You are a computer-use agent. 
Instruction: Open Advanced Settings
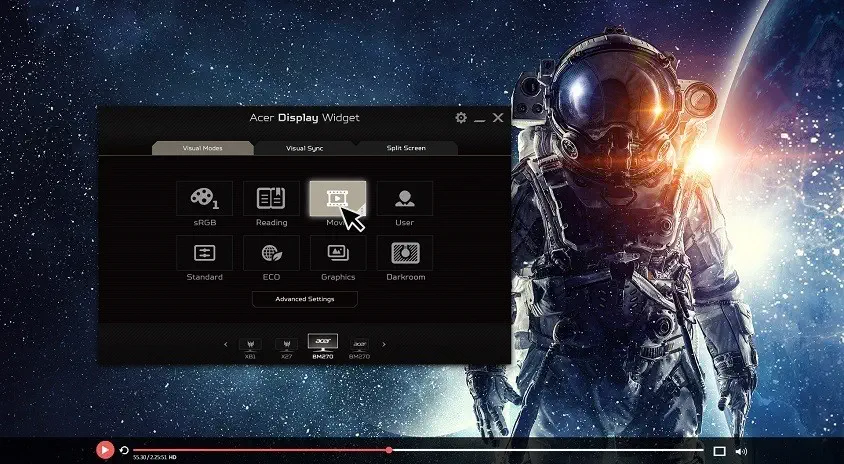(x=305, y=299)
